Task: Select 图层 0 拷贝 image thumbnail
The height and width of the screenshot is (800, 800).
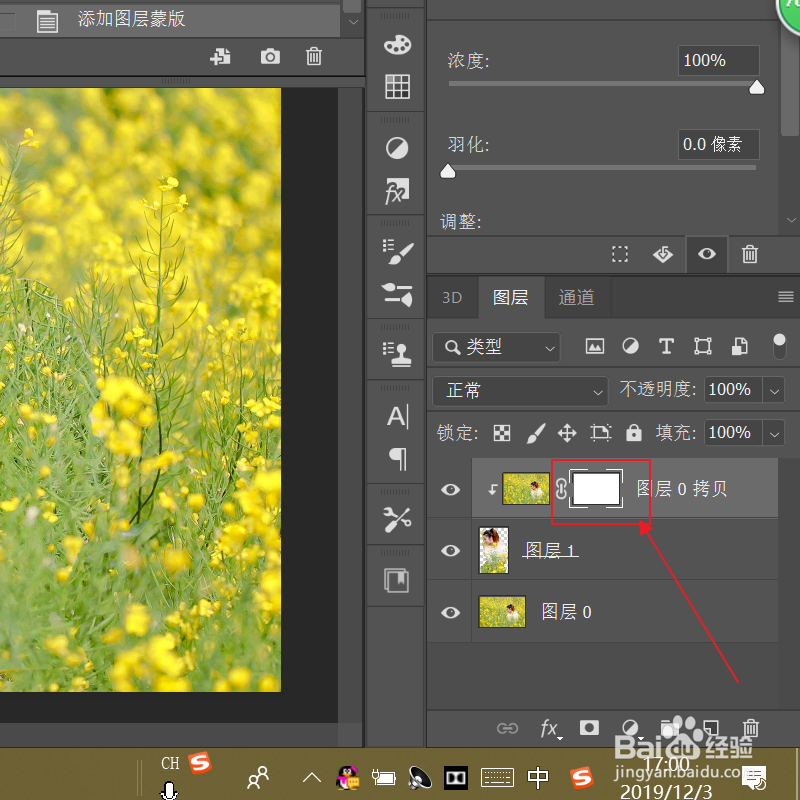Action: click(x=526, y=488)
